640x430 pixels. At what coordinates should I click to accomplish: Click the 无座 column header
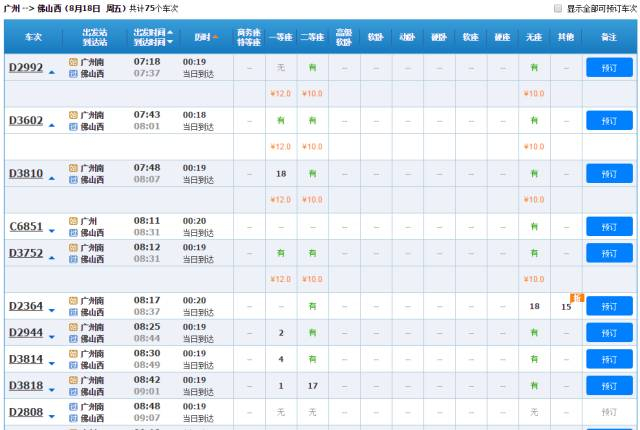[534, 37]
